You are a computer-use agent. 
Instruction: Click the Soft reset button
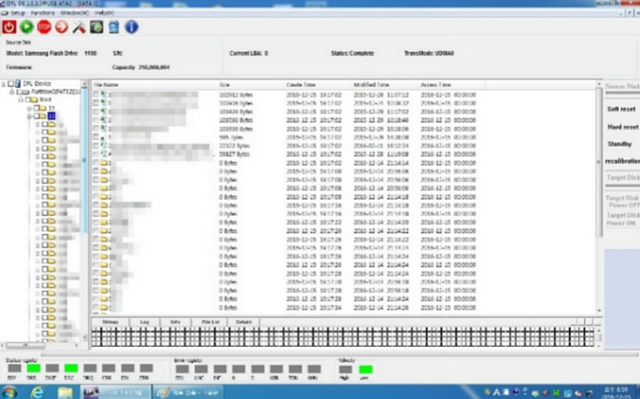click(x=621, y=109)
